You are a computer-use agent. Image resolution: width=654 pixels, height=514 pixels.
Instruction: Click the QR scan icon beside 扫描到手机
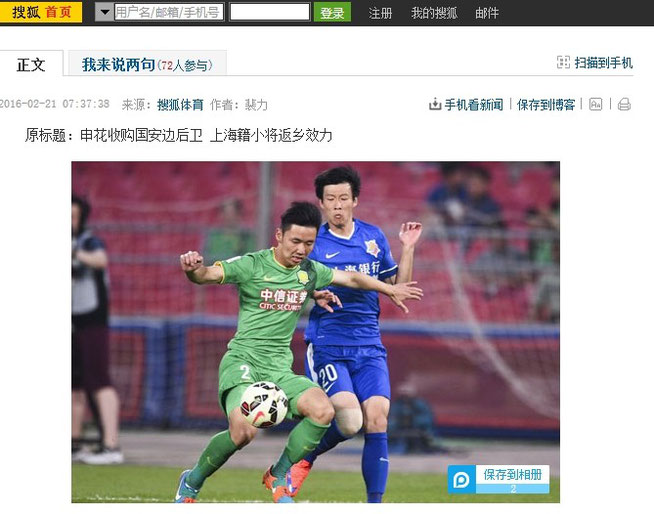pos(563,63)
